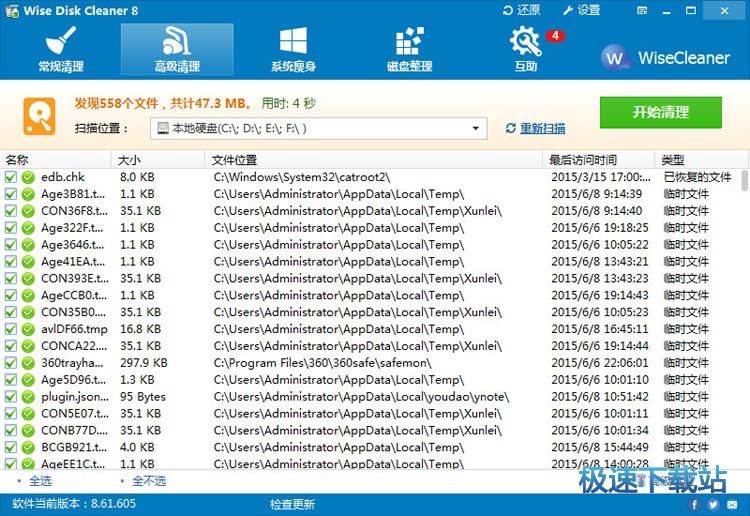Image resolution: width=750 pixels, height=516 pixels.
Task: Open the 互助 help tool icon
Action: 525,50
